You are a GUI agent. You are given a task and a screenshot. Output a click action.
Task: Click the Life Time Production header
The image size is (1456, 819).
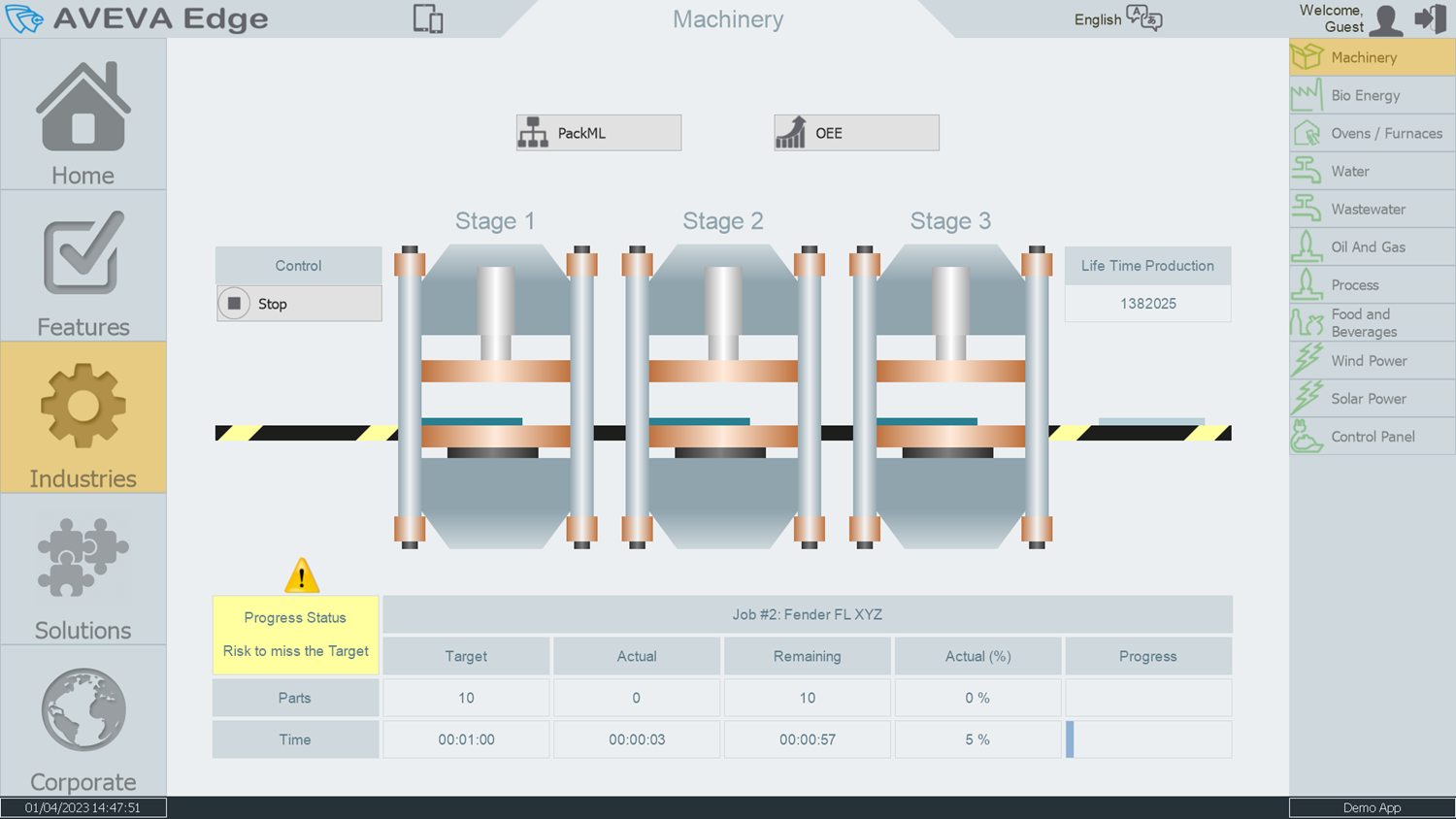1148,265
